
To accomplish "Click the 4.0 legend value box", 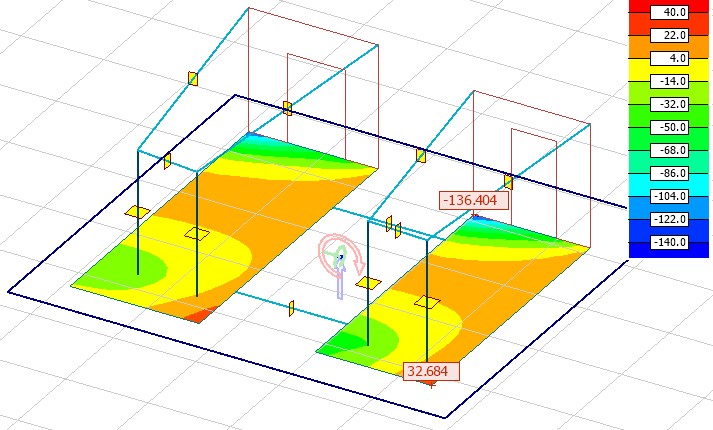I will click(x=670, y=58).
